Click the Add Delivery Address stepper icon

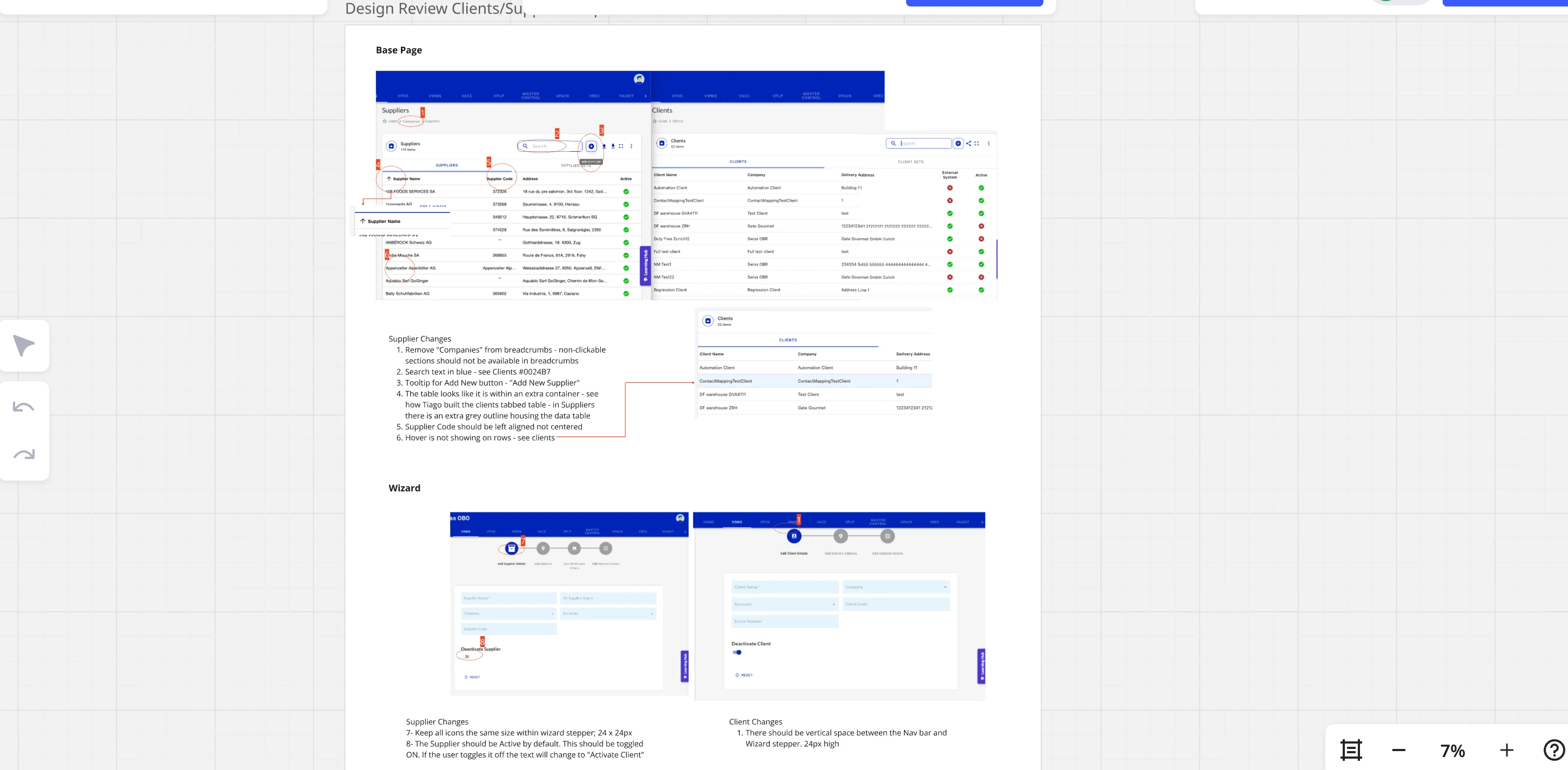tap(841, 536)
